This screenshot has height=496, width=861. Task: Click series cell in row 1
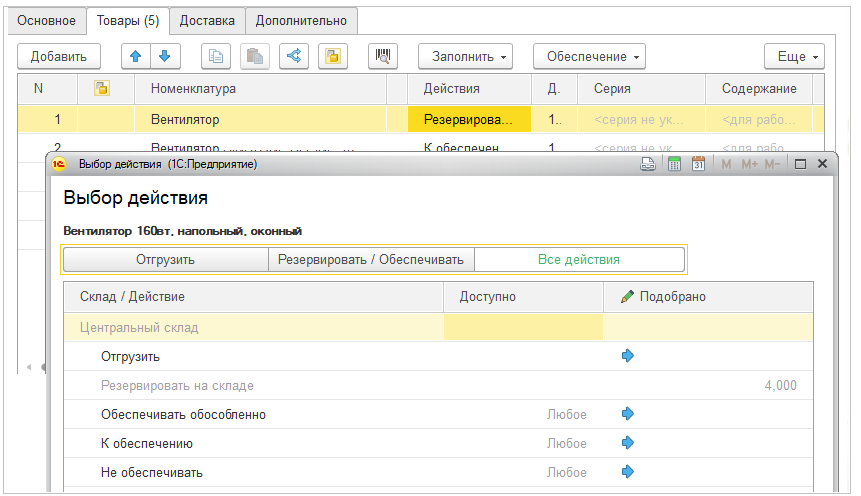pos(641,119)
